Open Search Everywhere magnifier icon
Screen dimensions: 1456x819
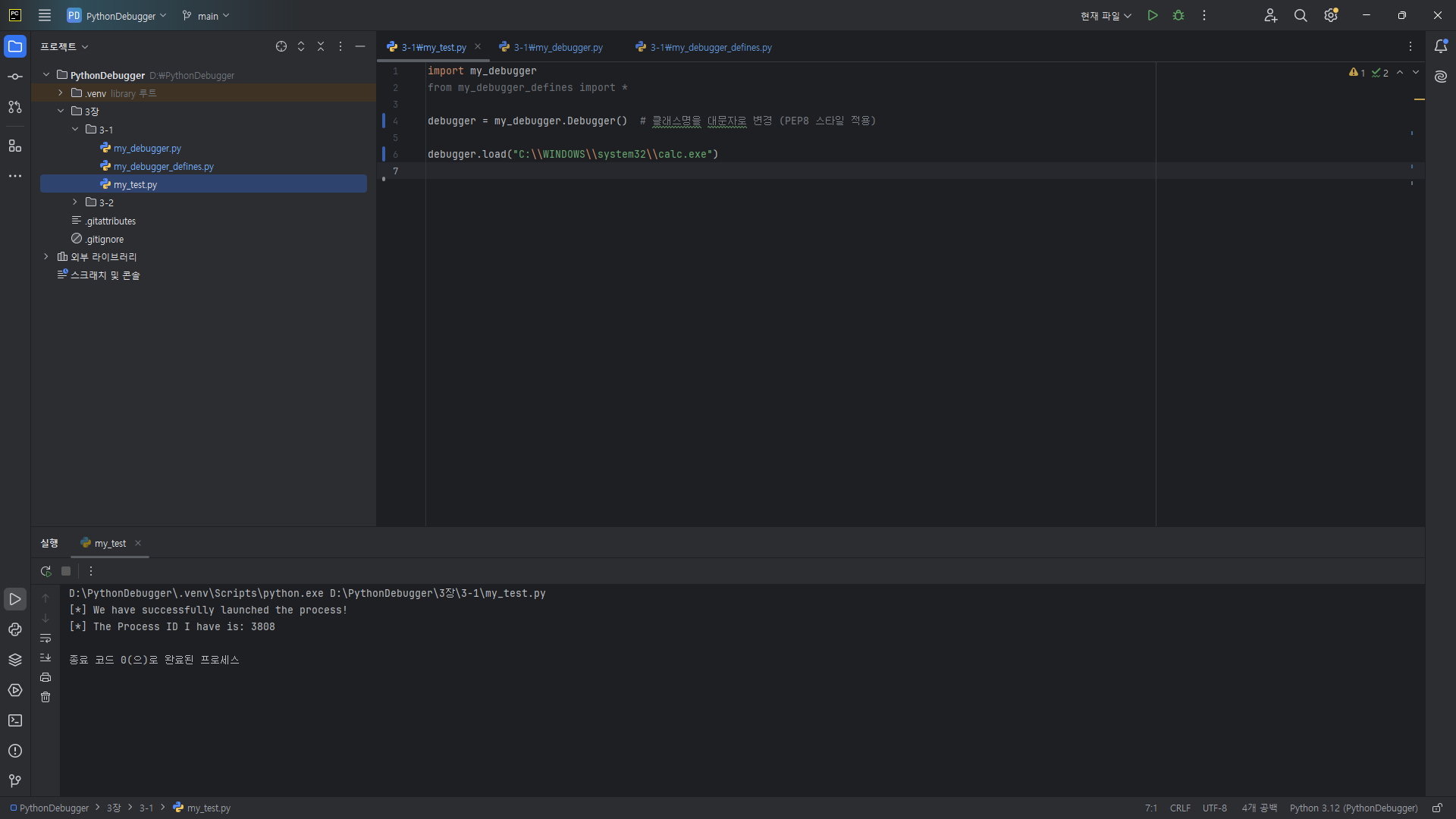1301,15
